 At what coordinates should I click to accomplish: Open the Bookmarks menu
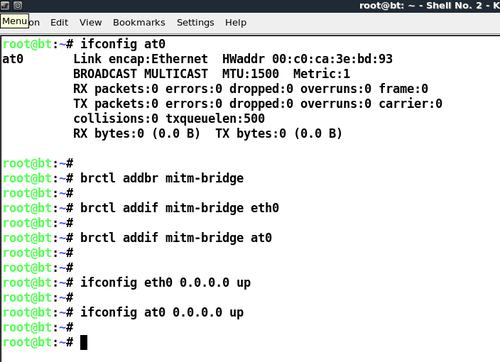139,23
